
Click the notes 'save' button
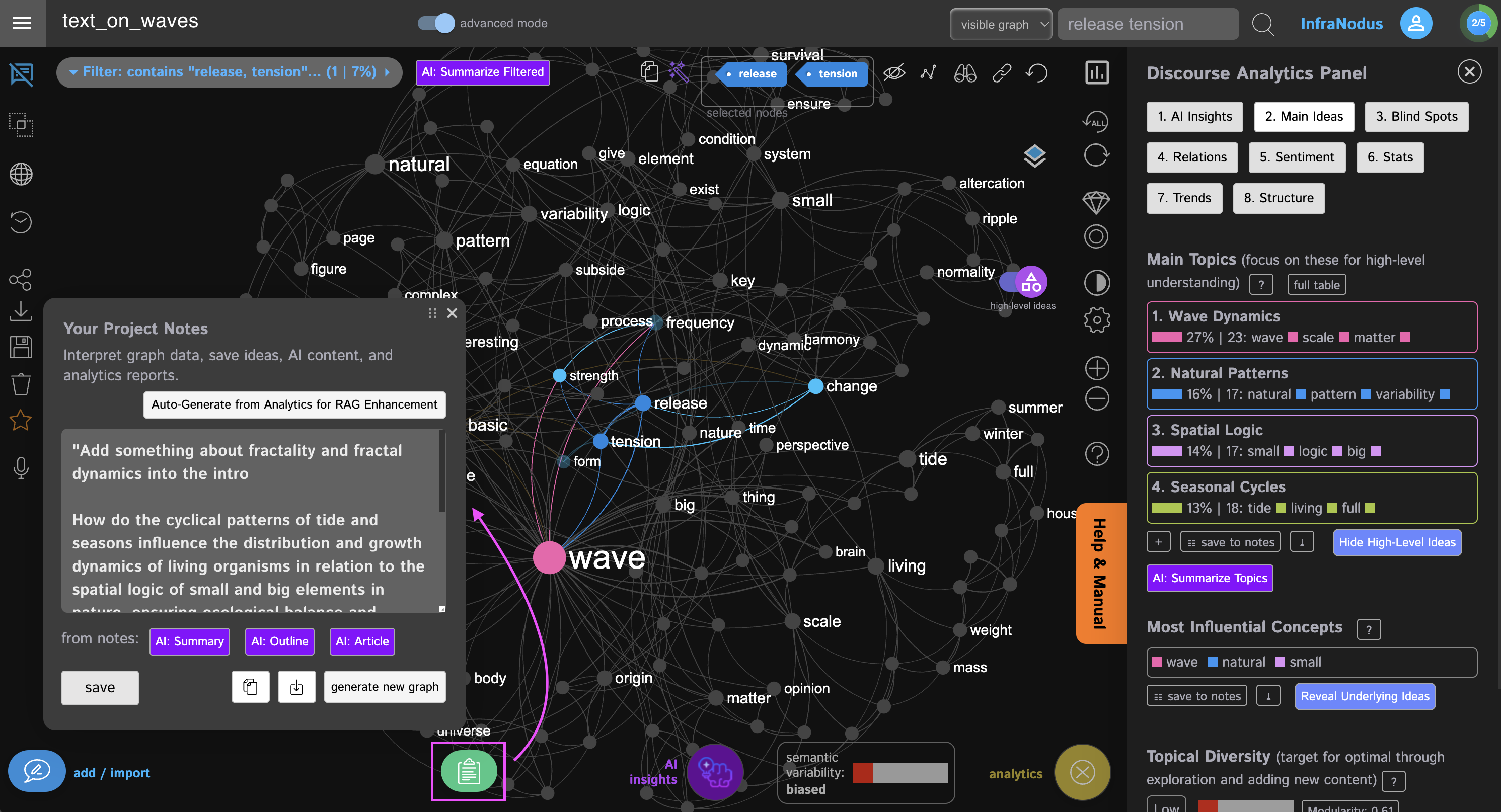[x=100, y=687]
